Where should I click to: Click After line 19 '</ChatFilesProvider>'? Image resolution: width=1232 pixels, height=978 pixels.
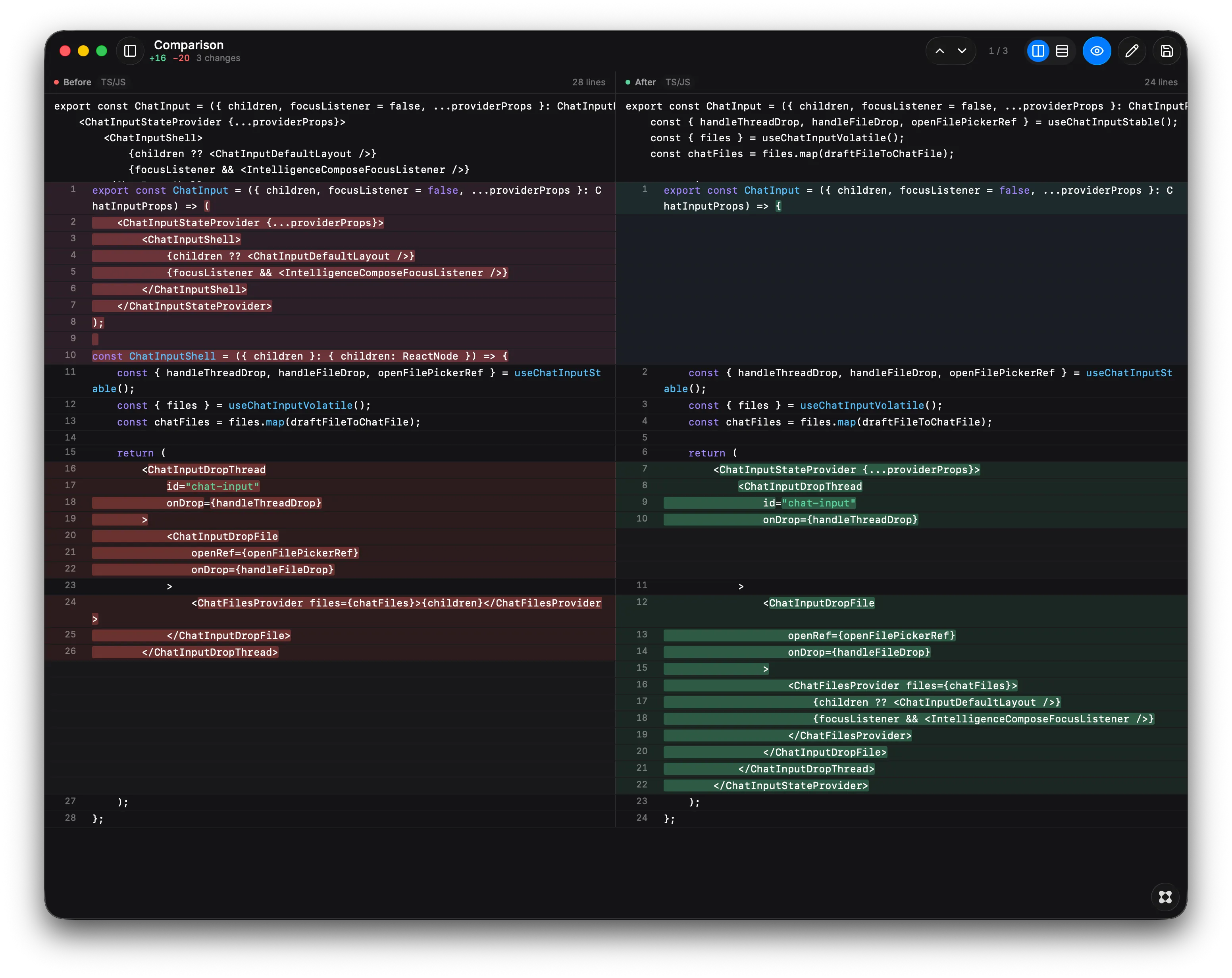click(850, 735)
